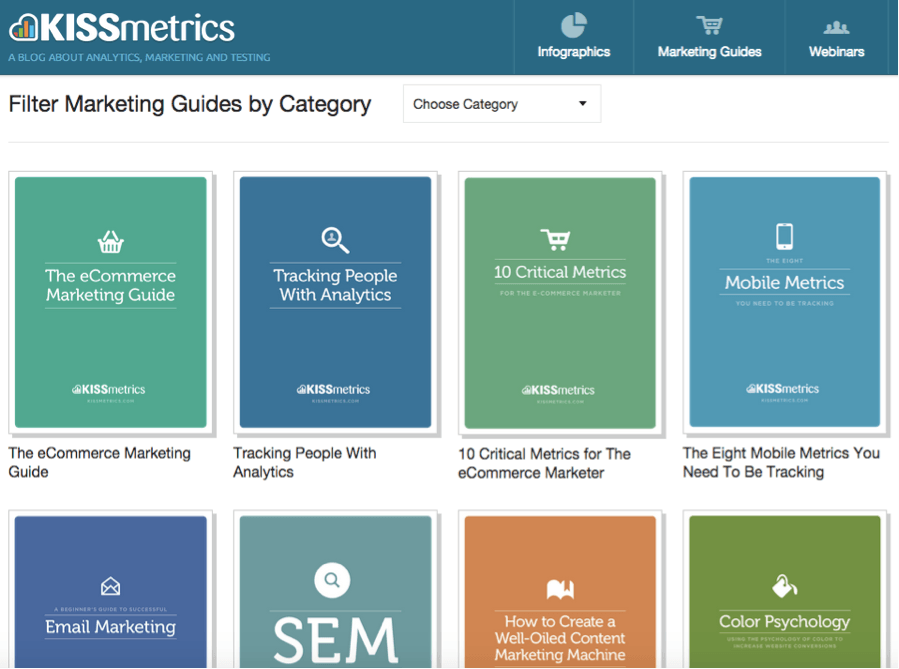899x669 pixels.
Task: Click the Webinars people icon
Action: point(836,27)
